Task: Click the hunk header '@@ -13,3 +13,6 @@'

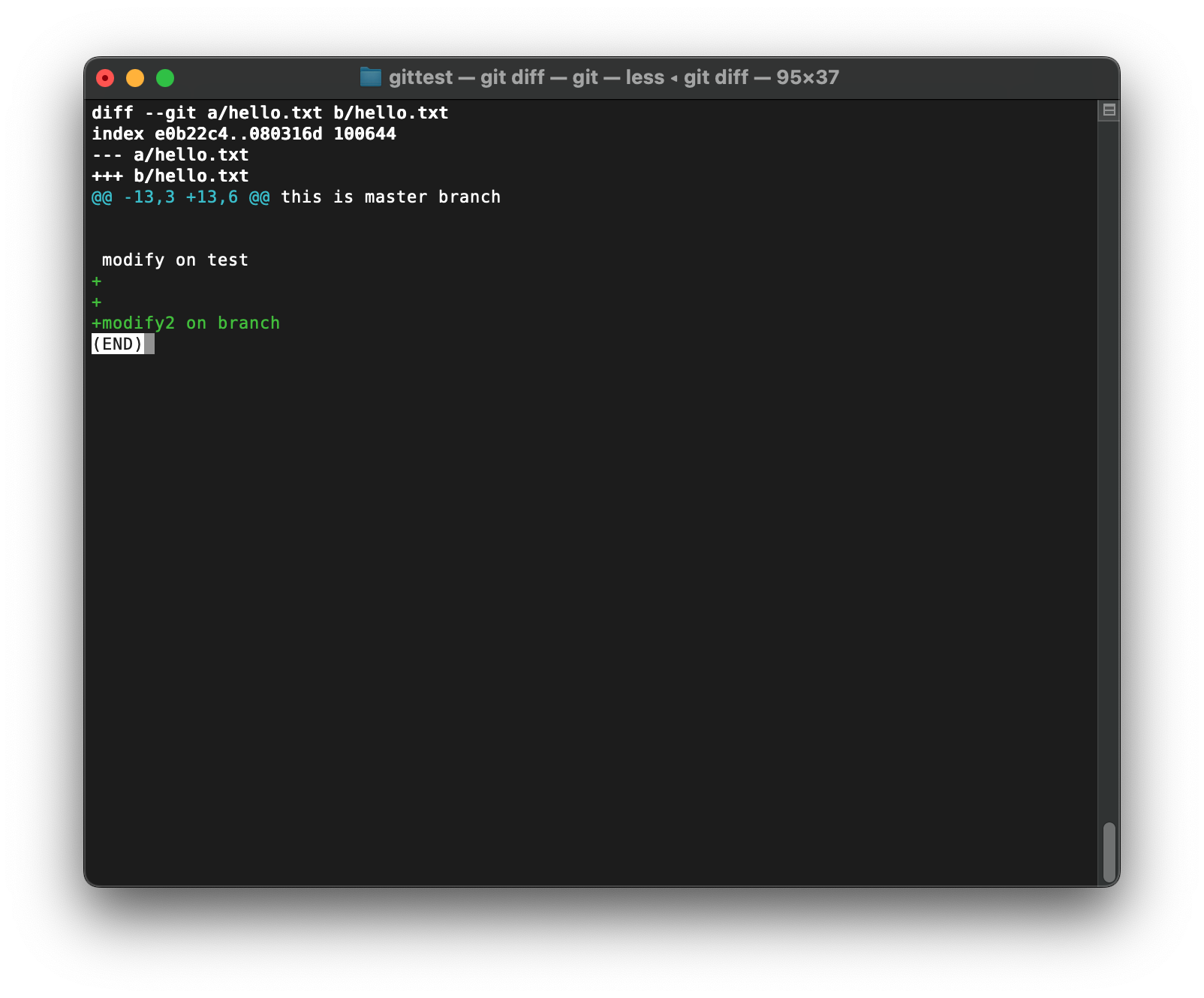Action: click(181, 197)
